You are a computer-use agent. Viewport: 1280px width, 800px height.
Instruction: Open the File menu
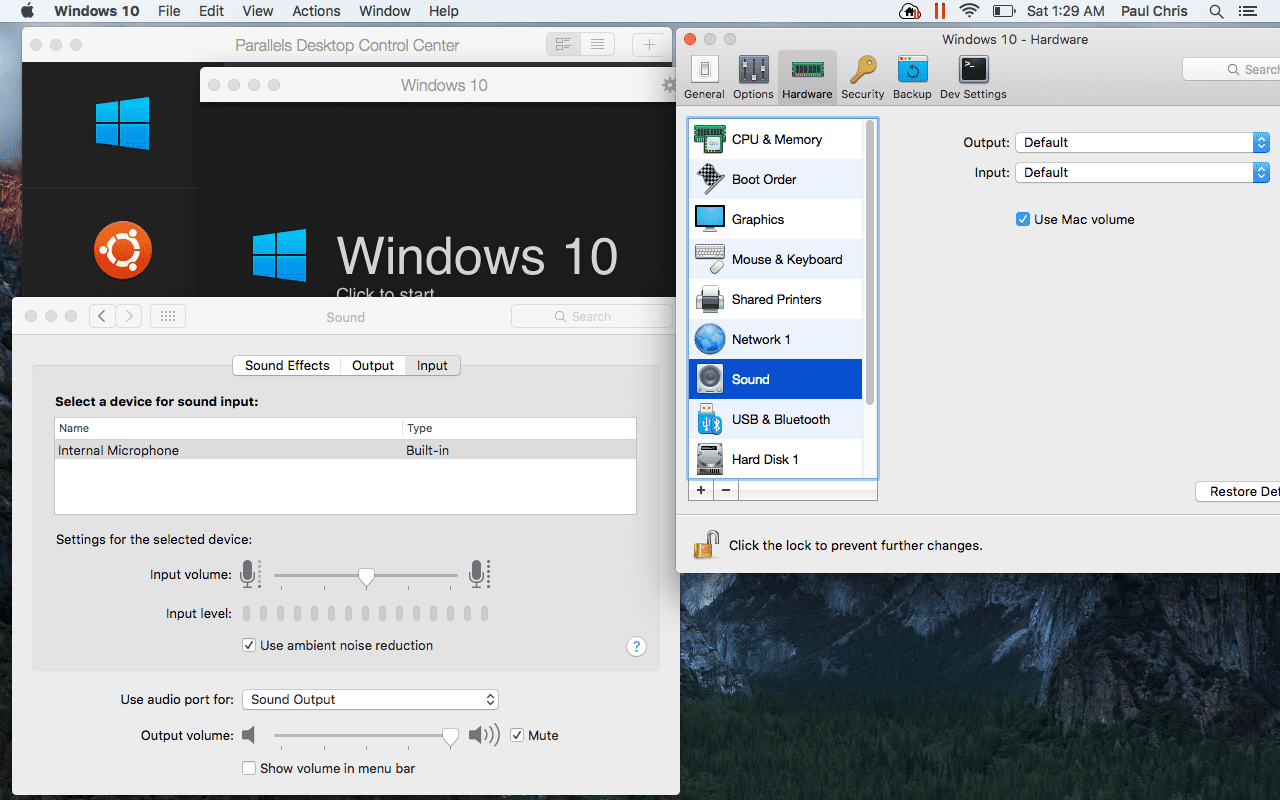coord(169,11)
